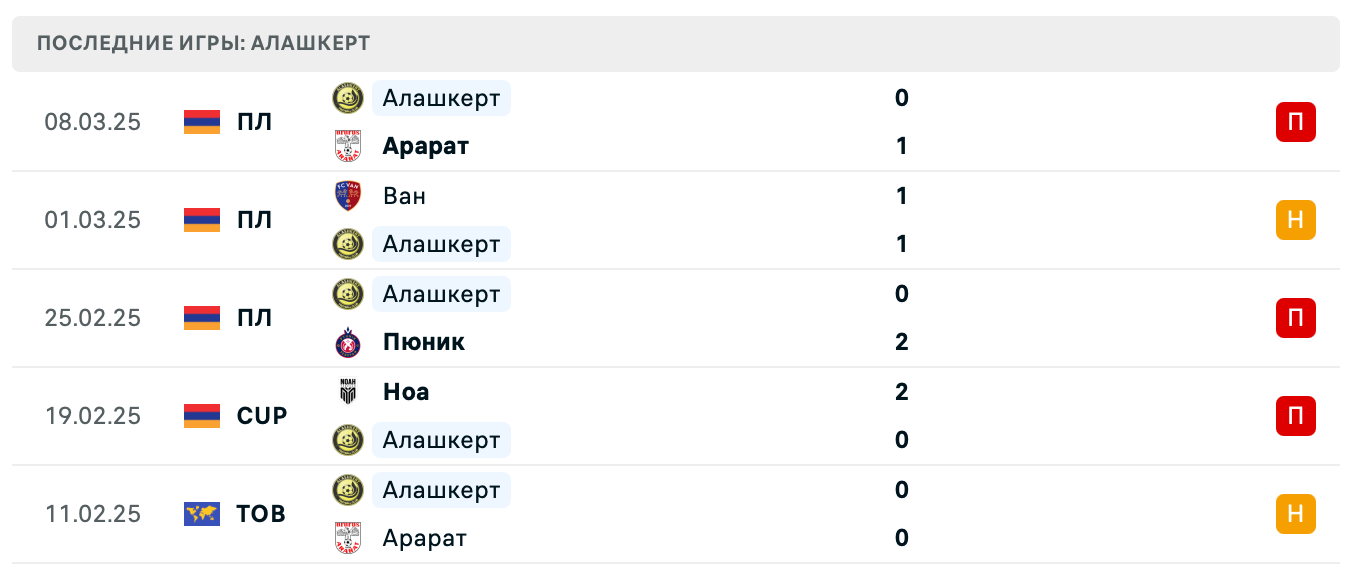This screenshot has height=578, width=1356.
Task: Select the CUP competition label
Action: tap(261, 416)
